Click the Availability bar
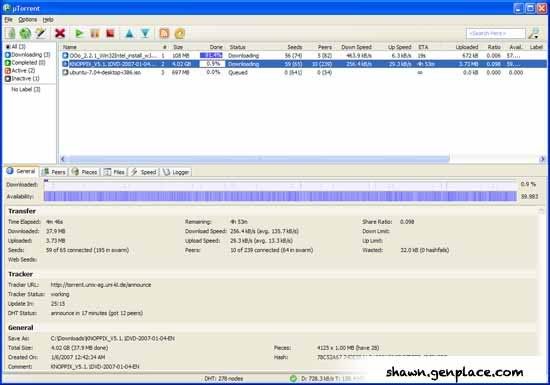The image size is (550, 385). click(x=280, y=196)
